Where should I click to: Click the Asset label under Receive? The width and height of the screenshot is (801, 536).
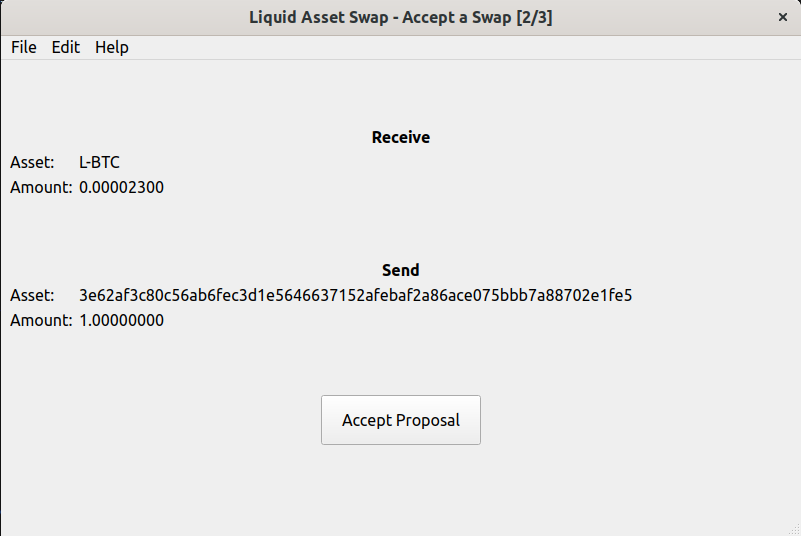click(x=32, y=162)
